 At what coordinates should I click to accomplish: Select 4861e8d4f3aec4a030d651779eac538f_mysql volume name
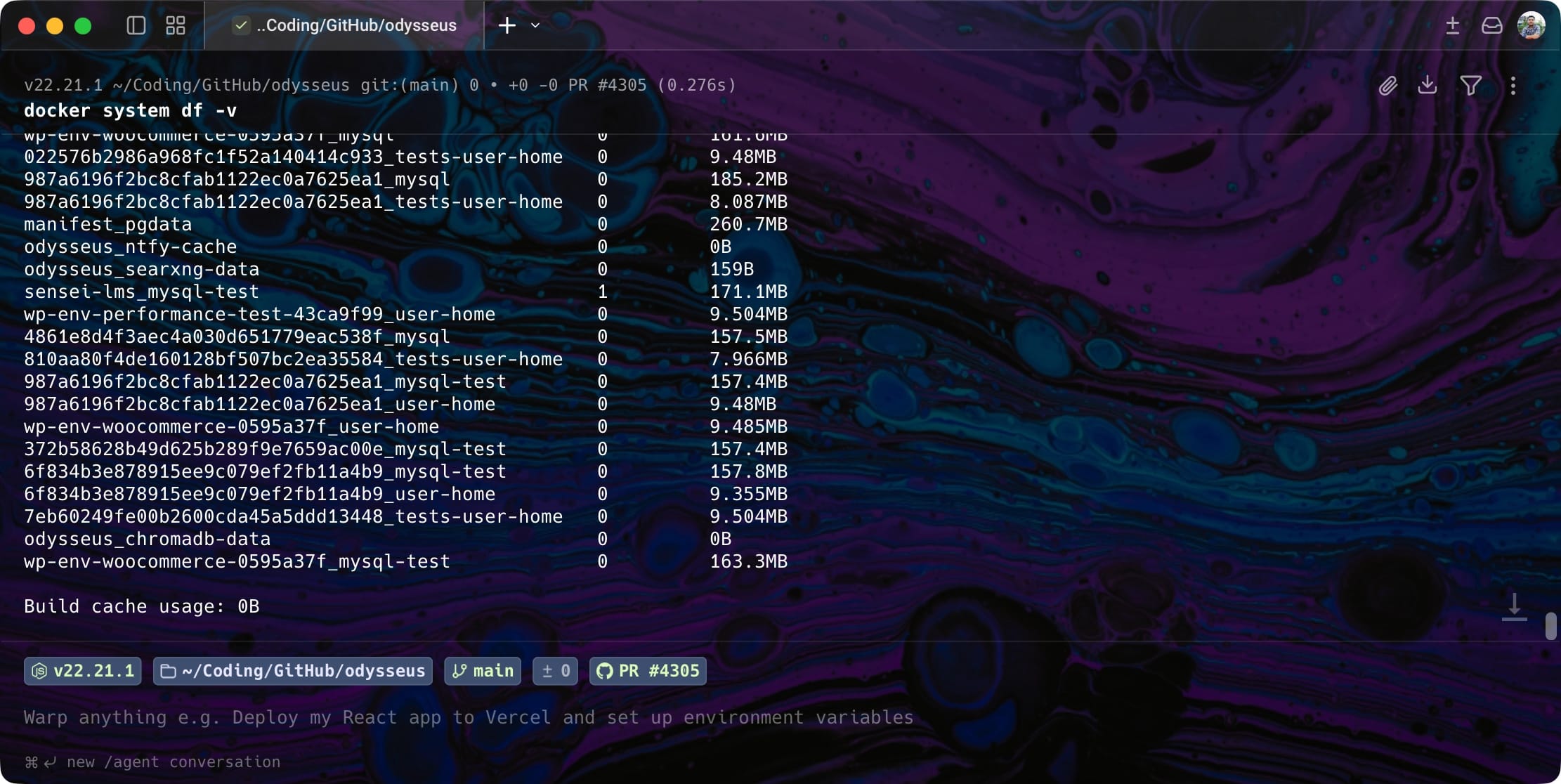(x=237, y=337)
